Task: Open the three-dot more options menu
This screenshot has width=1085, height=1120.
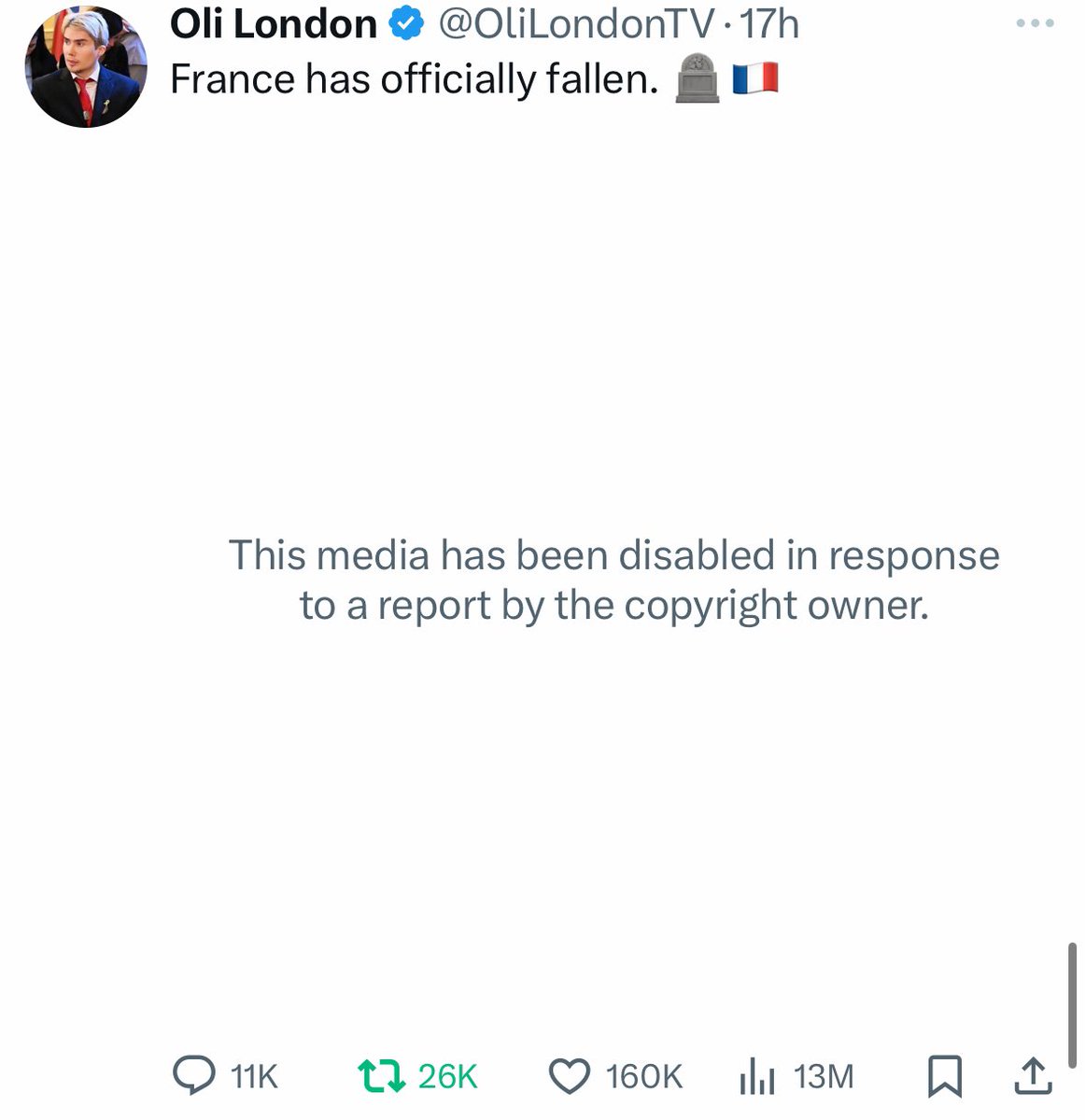Action: click(1036, 24)
